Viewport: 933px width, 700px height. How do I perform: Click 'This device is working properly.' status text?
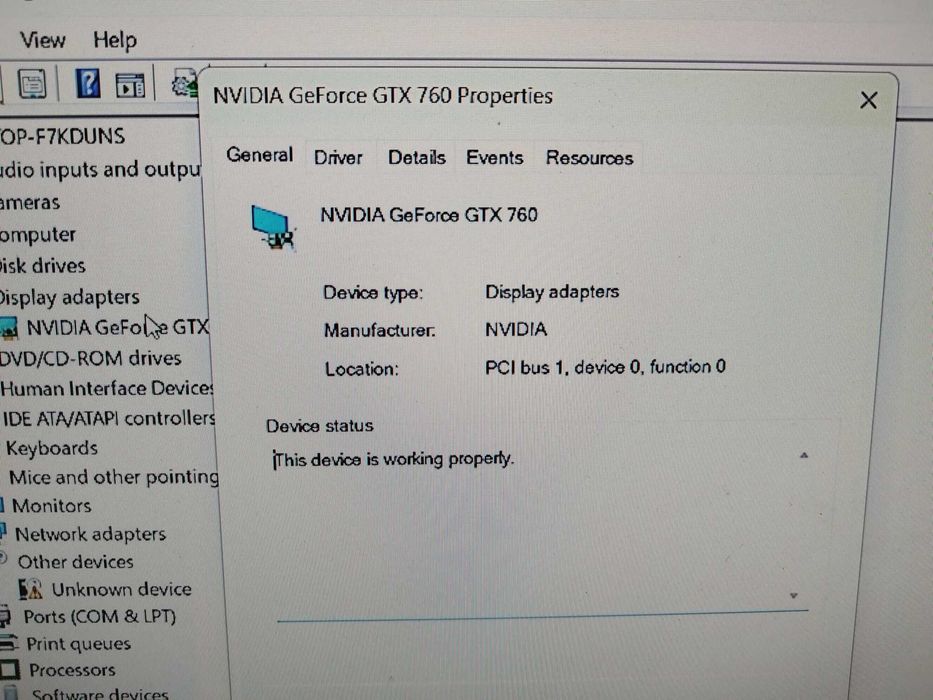click(x=393, y=460)
